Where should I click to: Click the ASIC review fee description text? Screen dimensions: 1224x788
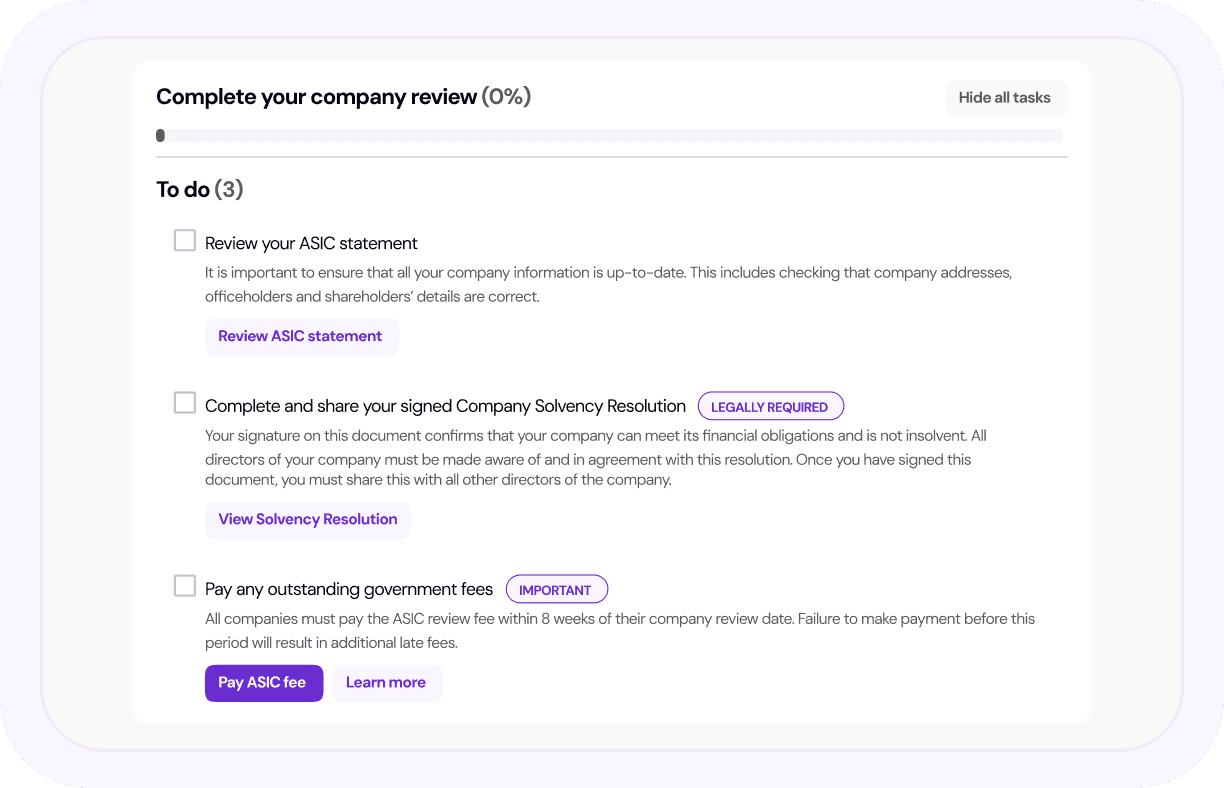tap(619, 630)
